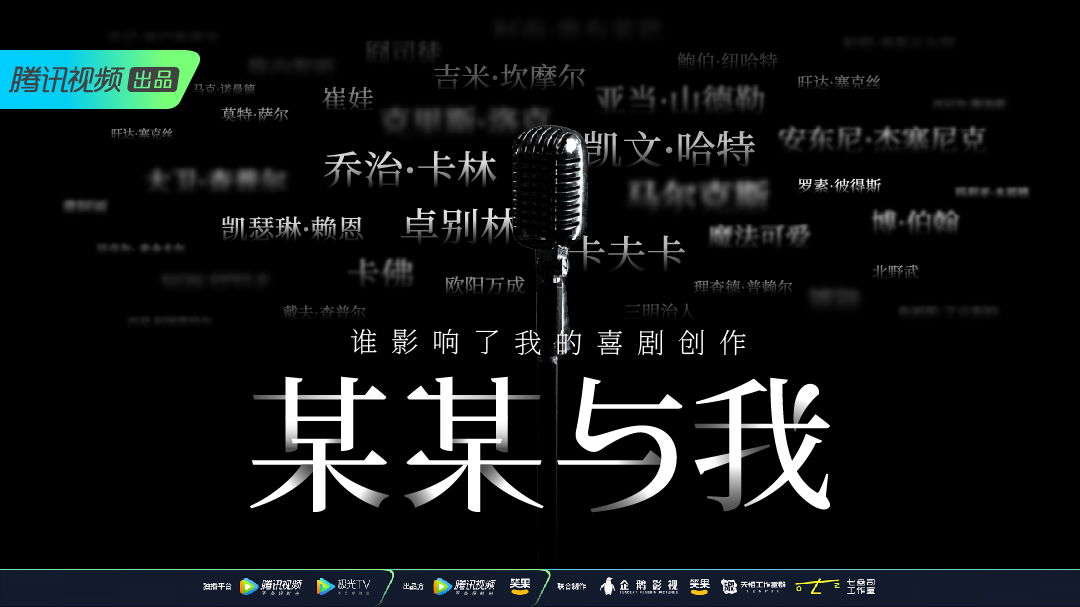Click the name 卡夫卡 beside the microphone

pyautogui.click(x=630, y=253)
